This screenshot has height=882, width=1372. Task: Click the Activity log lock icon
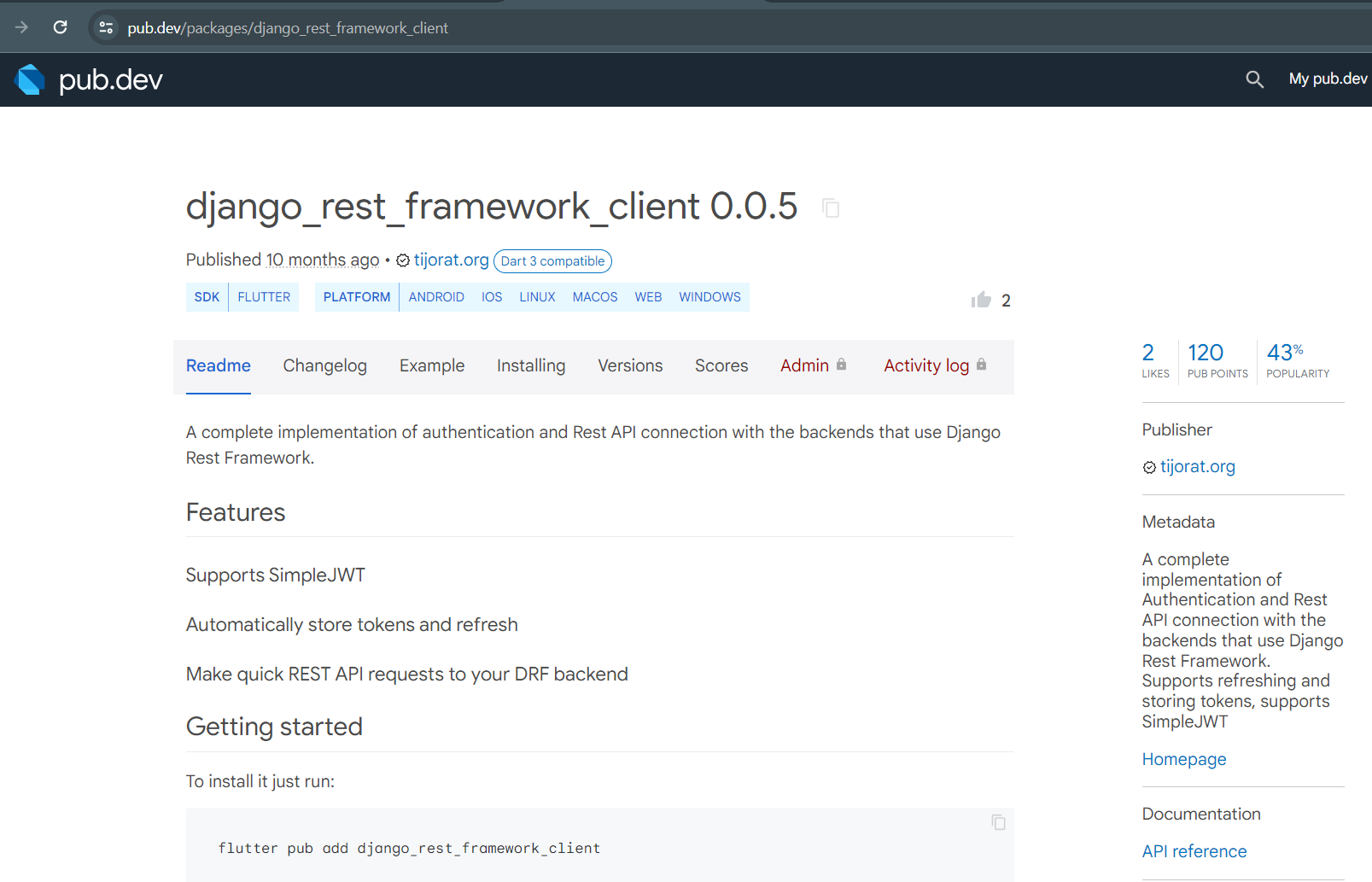(981, 365)
